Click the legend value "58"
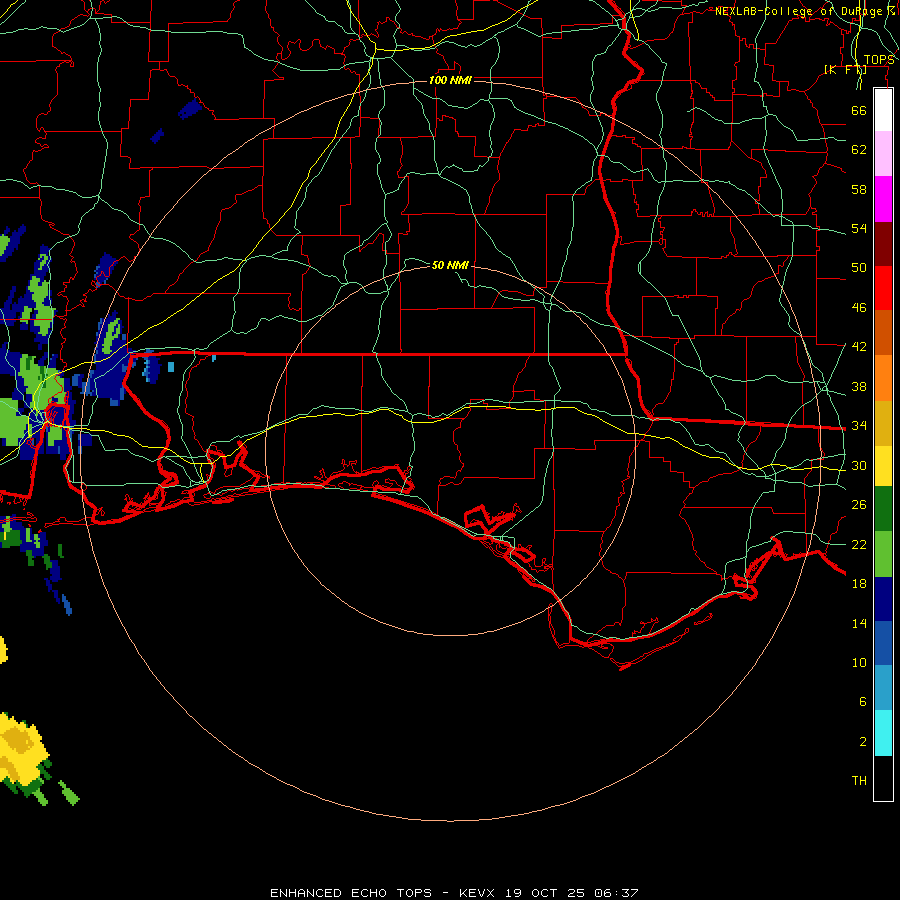 click(859, 189)
